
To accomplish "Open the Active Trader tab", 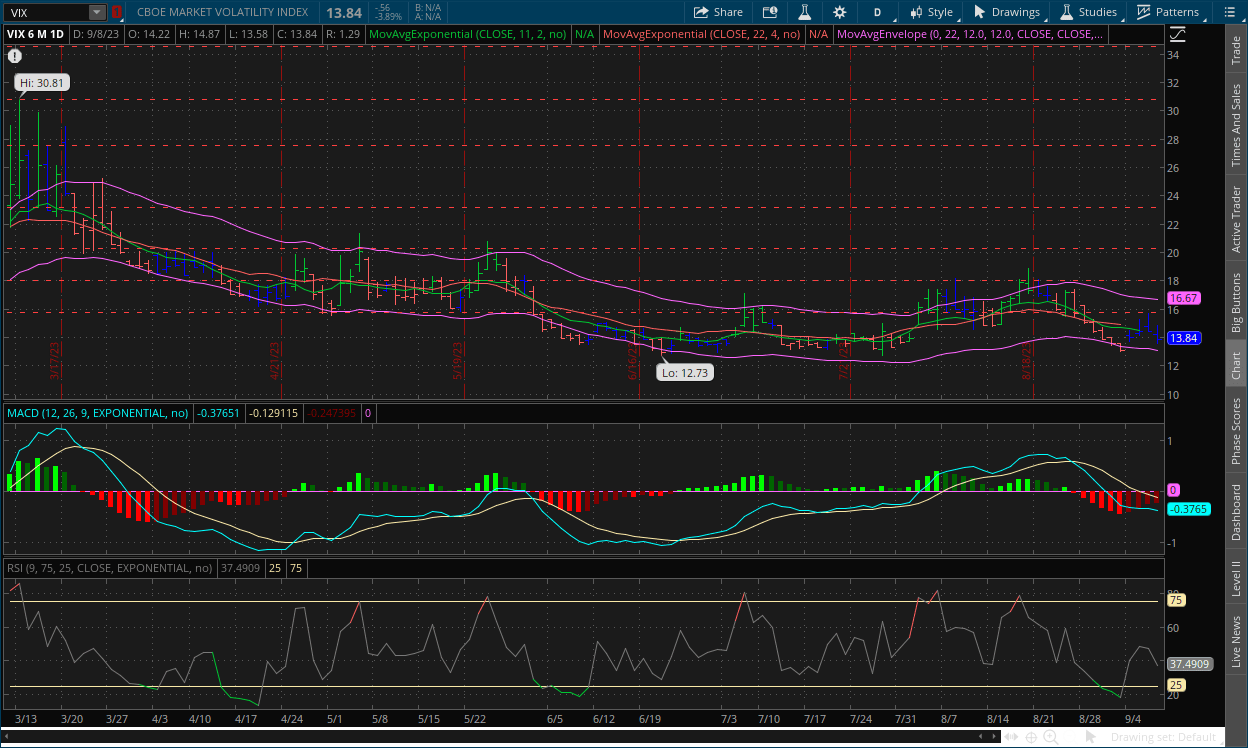I will pyautogui.click(x=1236, y=219).
